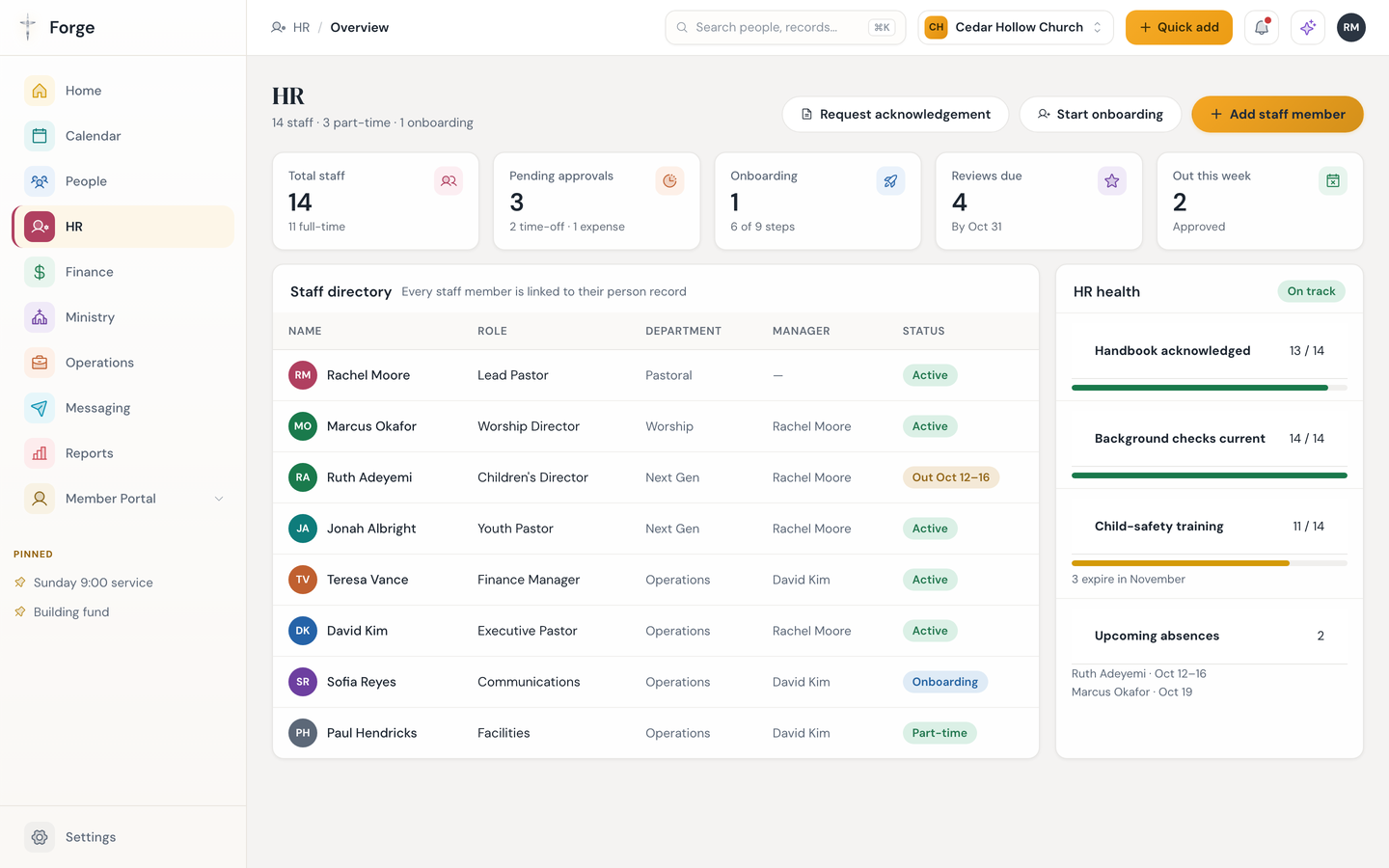Open Ministry section in sidebar
The width and height of the screenshot is (1389, 868).
(x=123, y=317)
